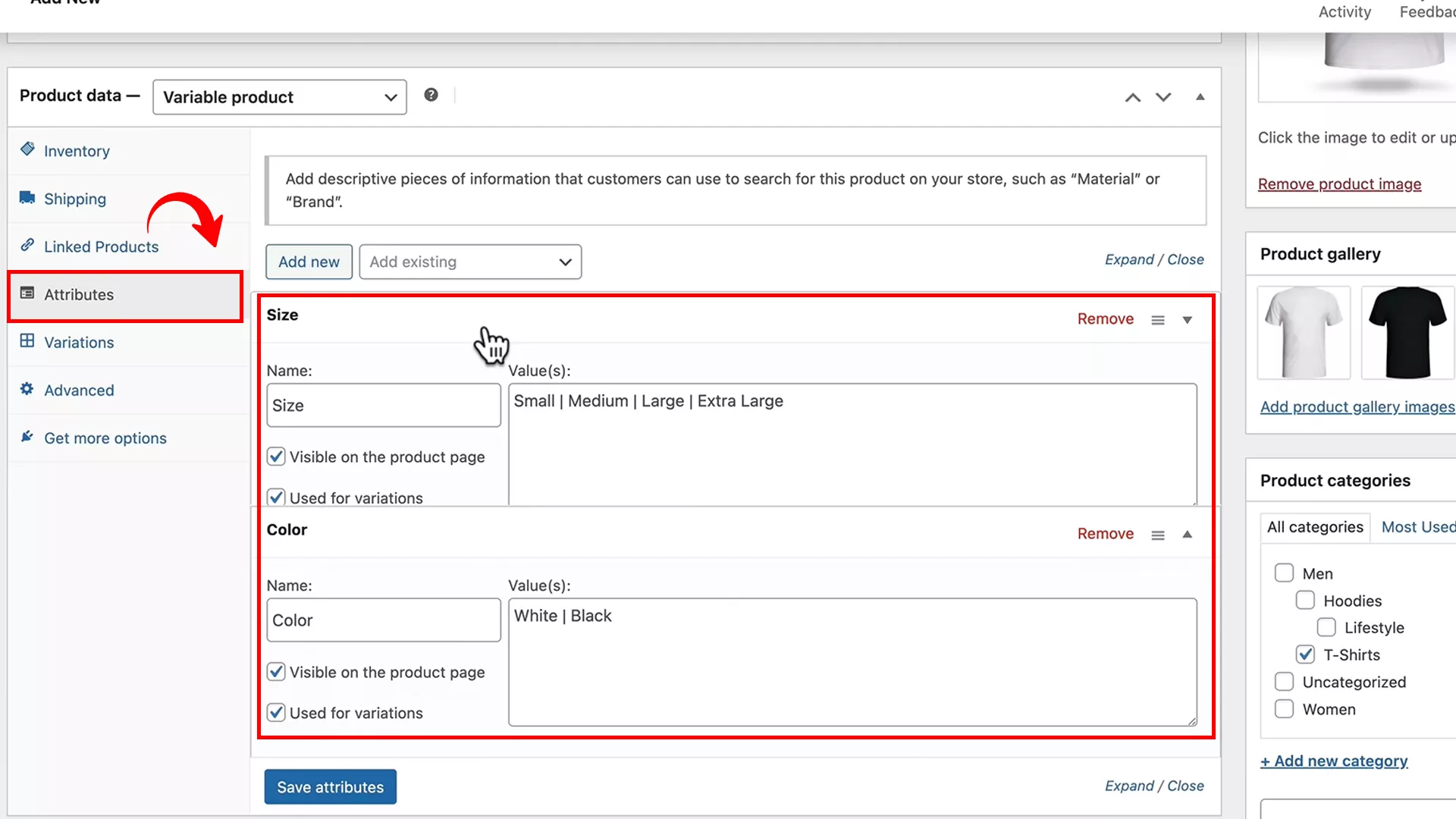Collapse the Color attribute panel
Image resolution: width=1456 pixels, height=819 pixels.
(1187, 534)
